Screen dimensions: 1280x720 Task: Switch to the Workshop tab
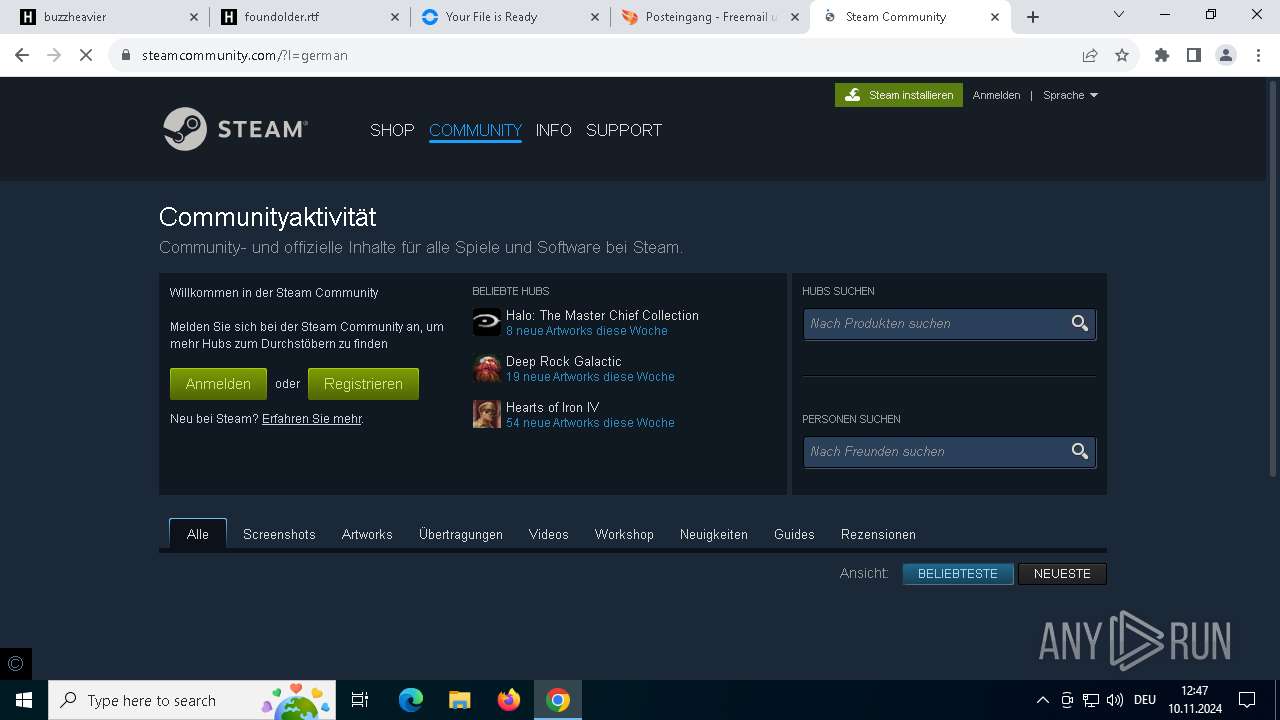coord(624,534)
